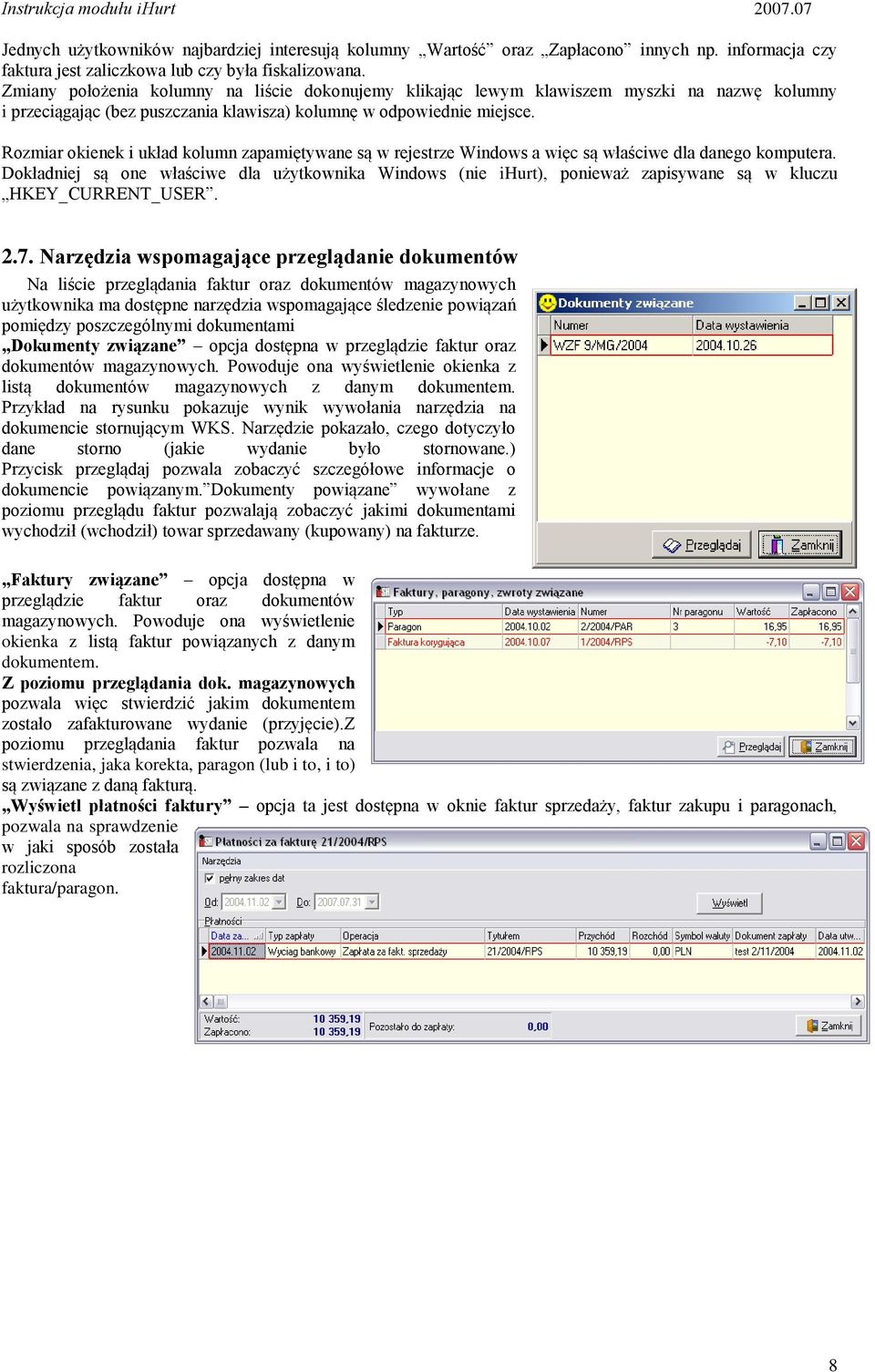Click the Zapłacono column header in Faktury związane

[817, 612]
